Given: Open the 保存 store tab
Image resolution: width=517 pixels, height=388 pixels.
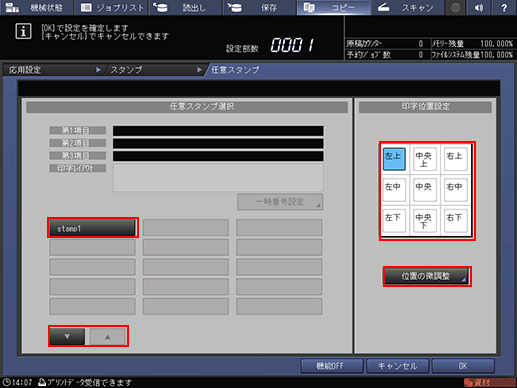Looking at the screenshot, I should click(x=259, y=7).
